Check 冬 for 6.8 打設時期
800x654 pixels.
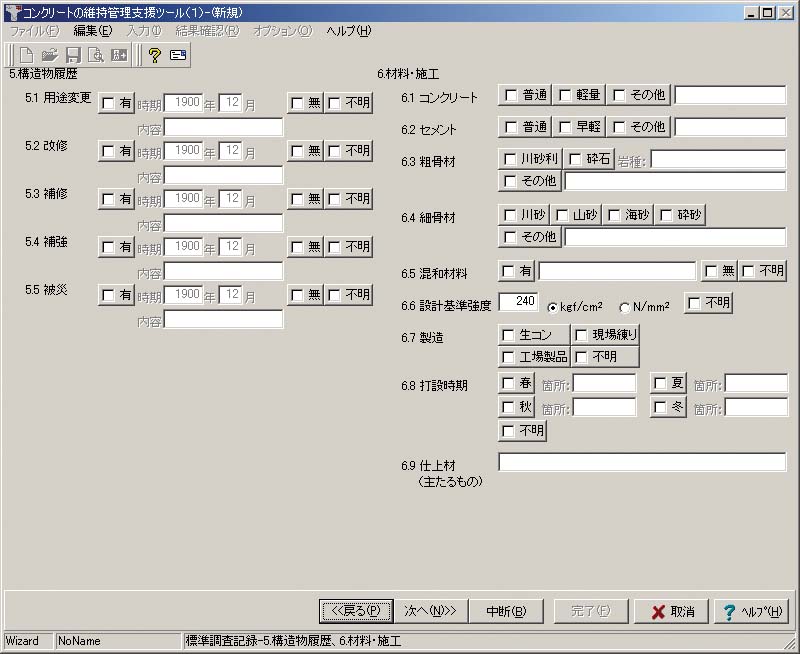pos(668,407)
